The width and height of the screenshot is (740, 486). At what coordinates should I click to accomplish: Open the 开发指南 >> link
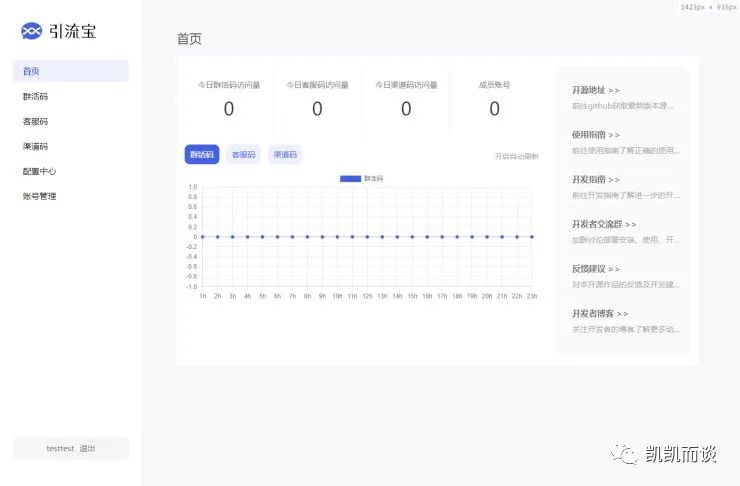pos(596,179)
